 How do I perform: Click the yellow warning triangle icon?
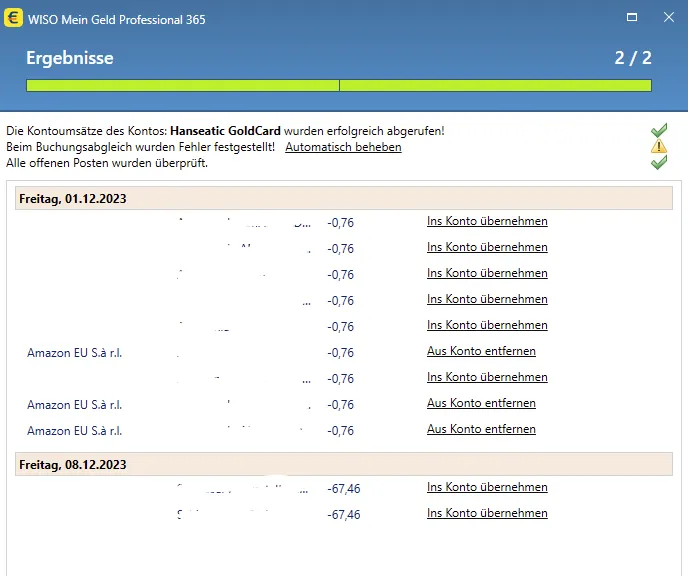click(658, 147)
